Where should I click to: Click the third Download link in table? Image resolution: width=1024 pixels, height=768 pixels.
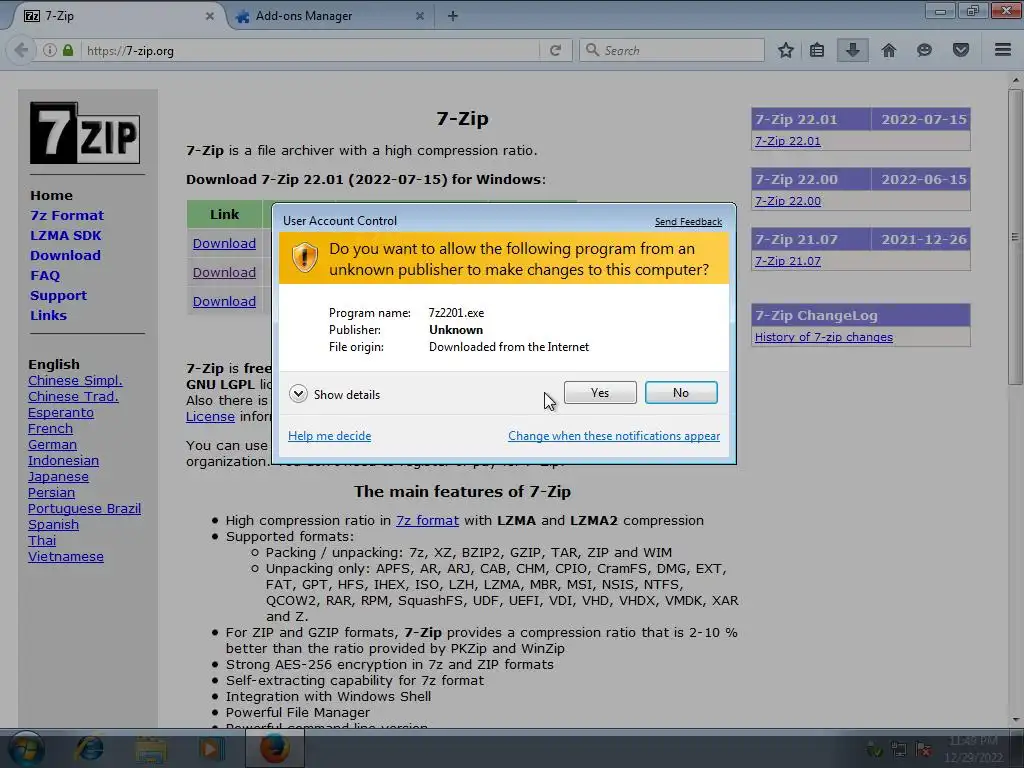pyautogui.click(x=224, y=301)
